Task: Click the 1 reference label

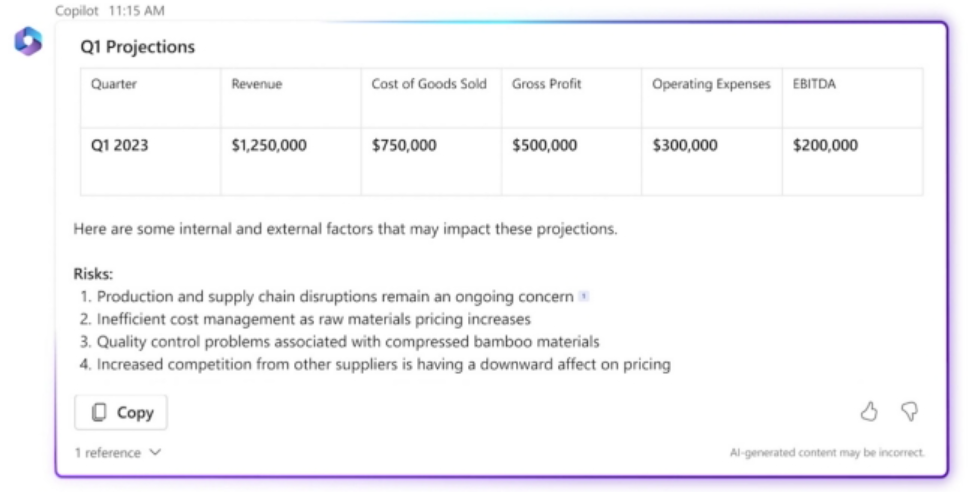Action: pos(108,453)
